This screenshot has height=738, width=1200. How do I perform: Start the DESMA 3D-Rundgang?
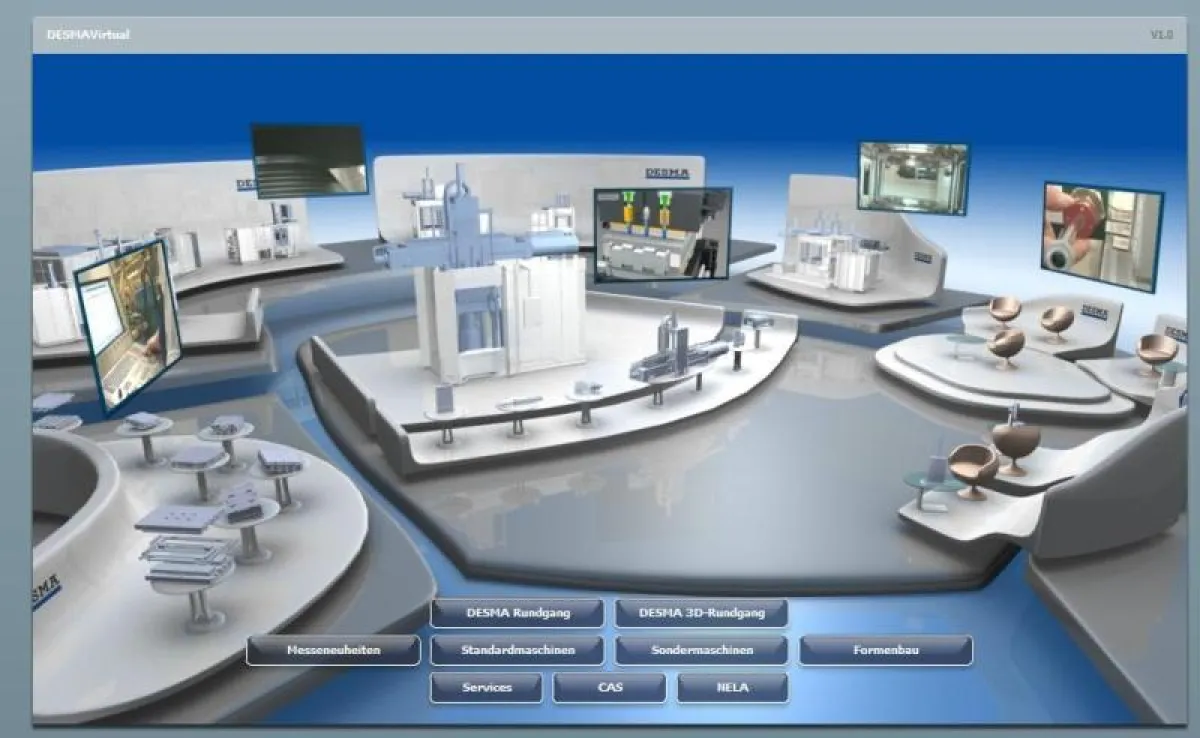(701, 613)
